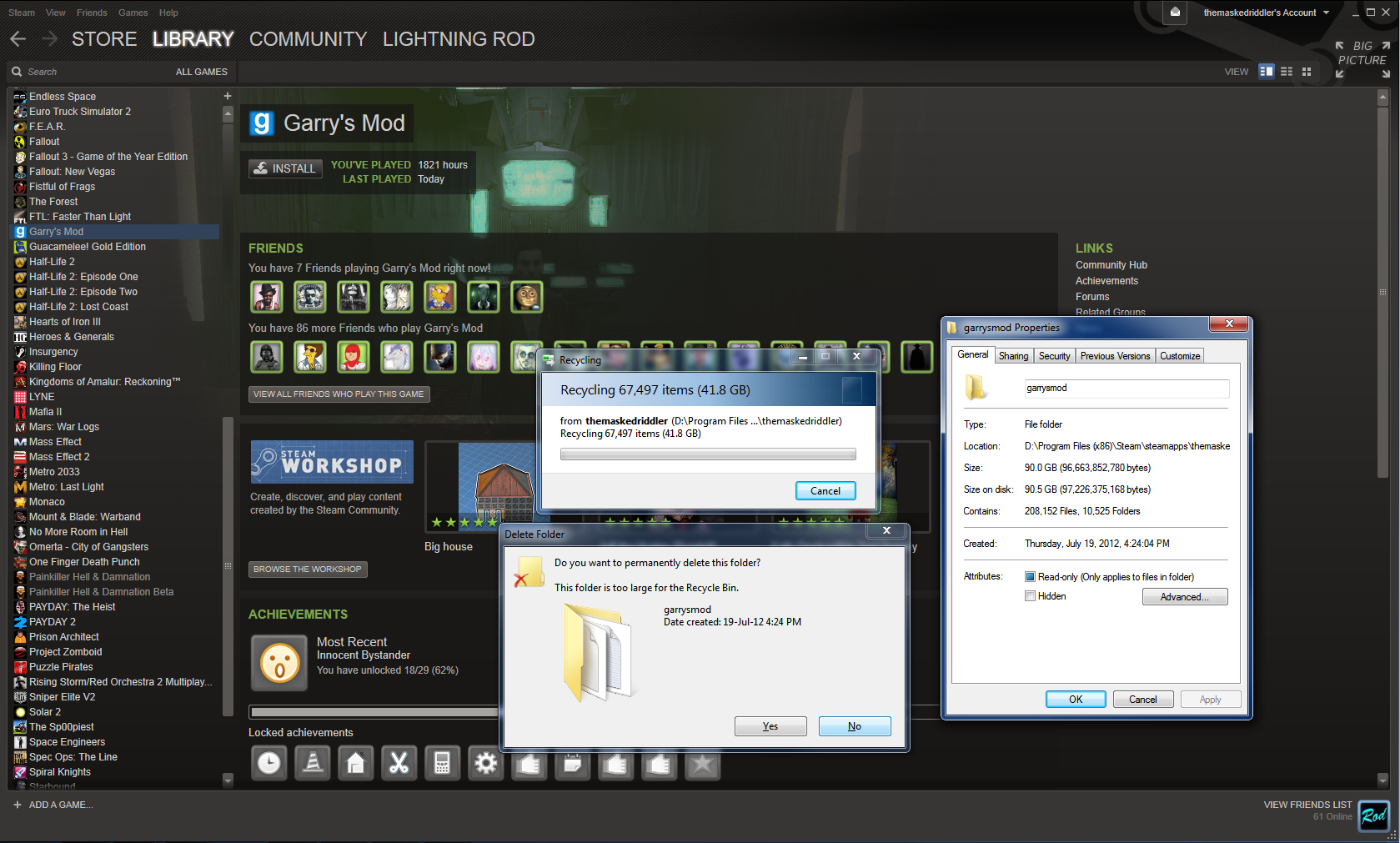Click the games list scrollbar
Viewport: 1400px width, 843px height.
click(x=228, y=565)
